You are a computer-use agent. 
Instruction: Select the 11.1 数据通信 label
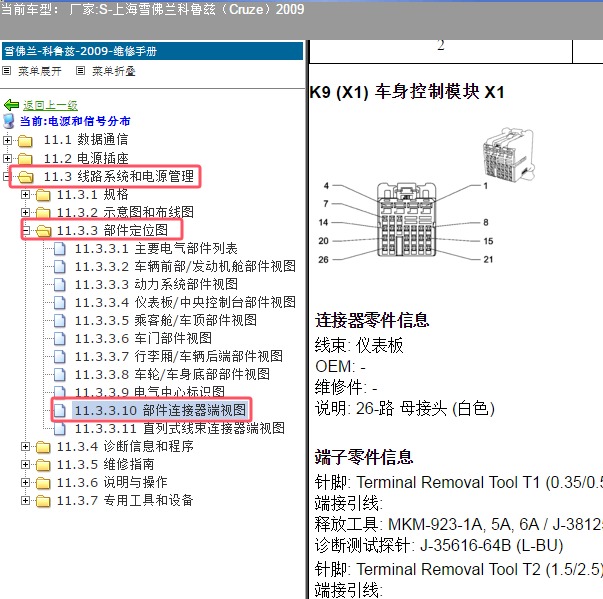pyautogui.click(x=85, y=140)
